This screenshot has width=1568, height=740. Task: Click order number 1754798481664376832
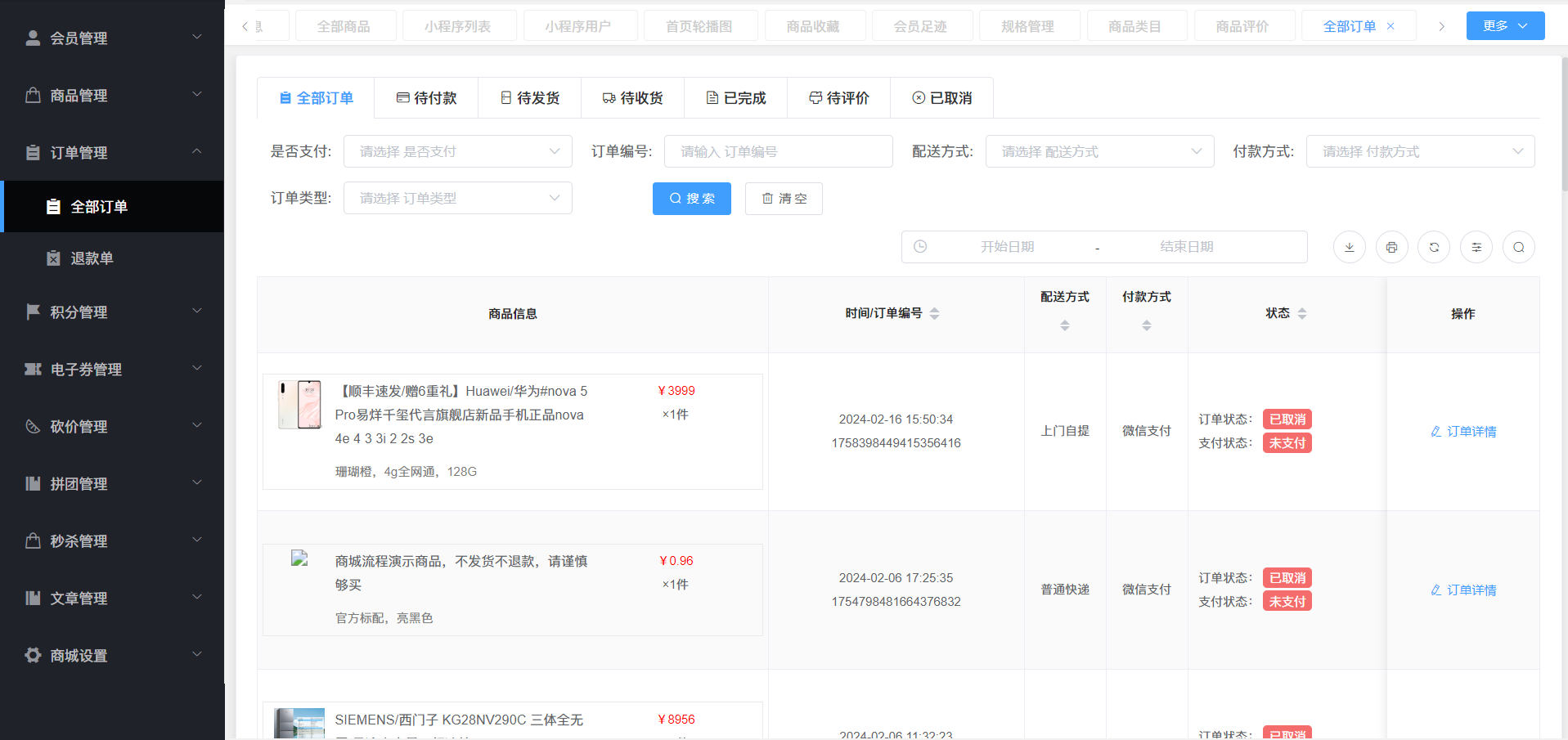(896, 601)
